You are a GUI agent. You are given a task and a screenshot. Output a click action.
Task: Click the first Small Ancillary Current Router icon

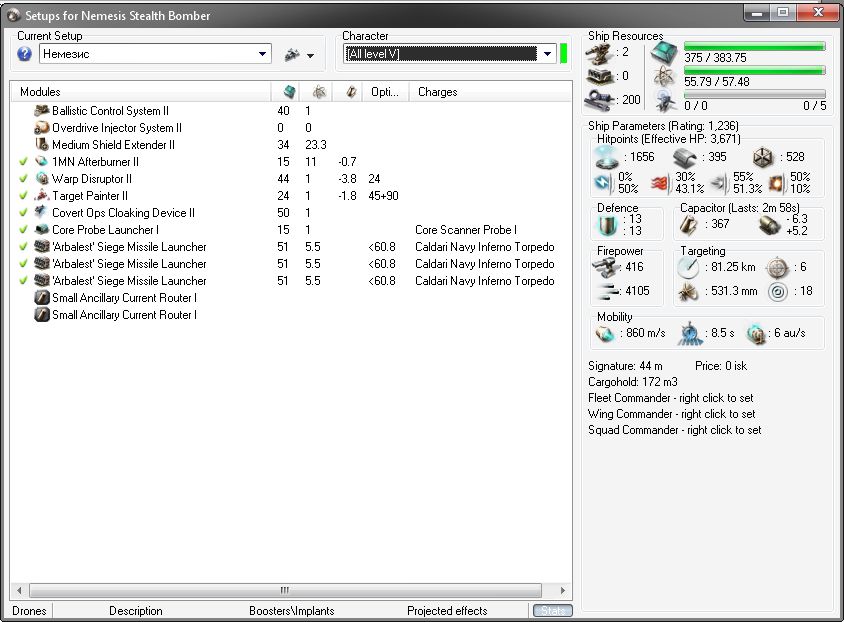[x=41, y=298]
